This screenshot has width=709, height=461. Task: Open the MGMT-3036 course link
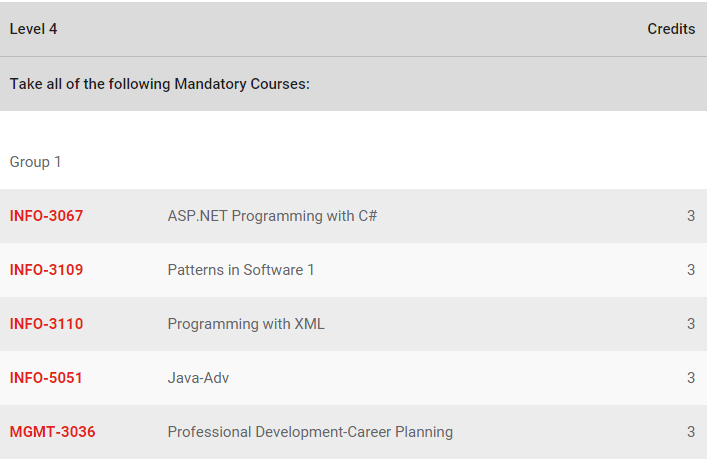click(52, 432)
